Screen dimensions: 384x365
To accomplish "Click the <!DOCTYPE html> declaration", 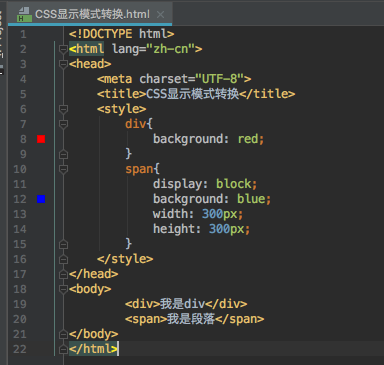I will [x=121, y=34].
